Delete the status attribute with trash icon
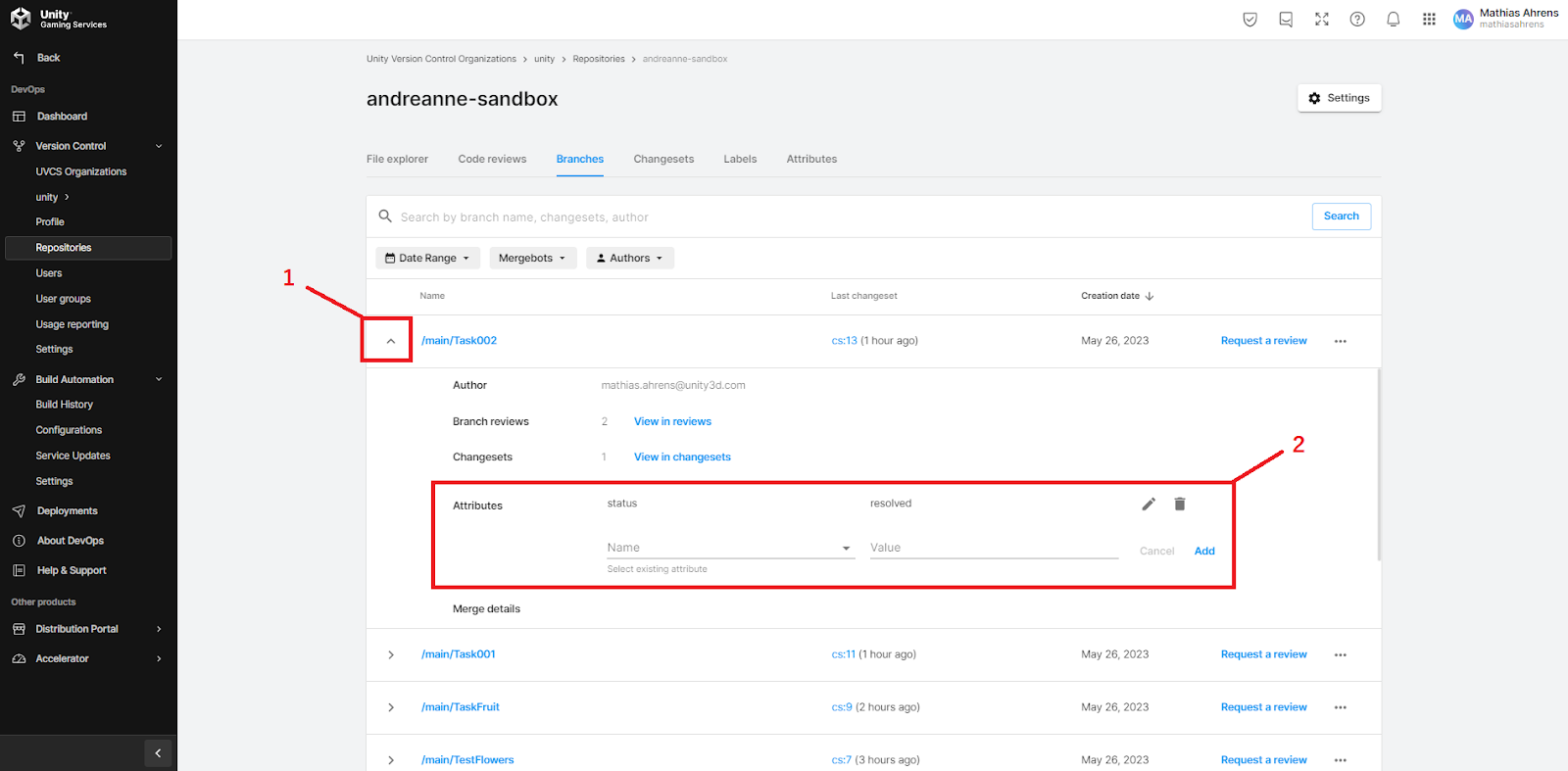Screen dimensions: 1568x771 pyautogui.click(x=1180, y=504)
